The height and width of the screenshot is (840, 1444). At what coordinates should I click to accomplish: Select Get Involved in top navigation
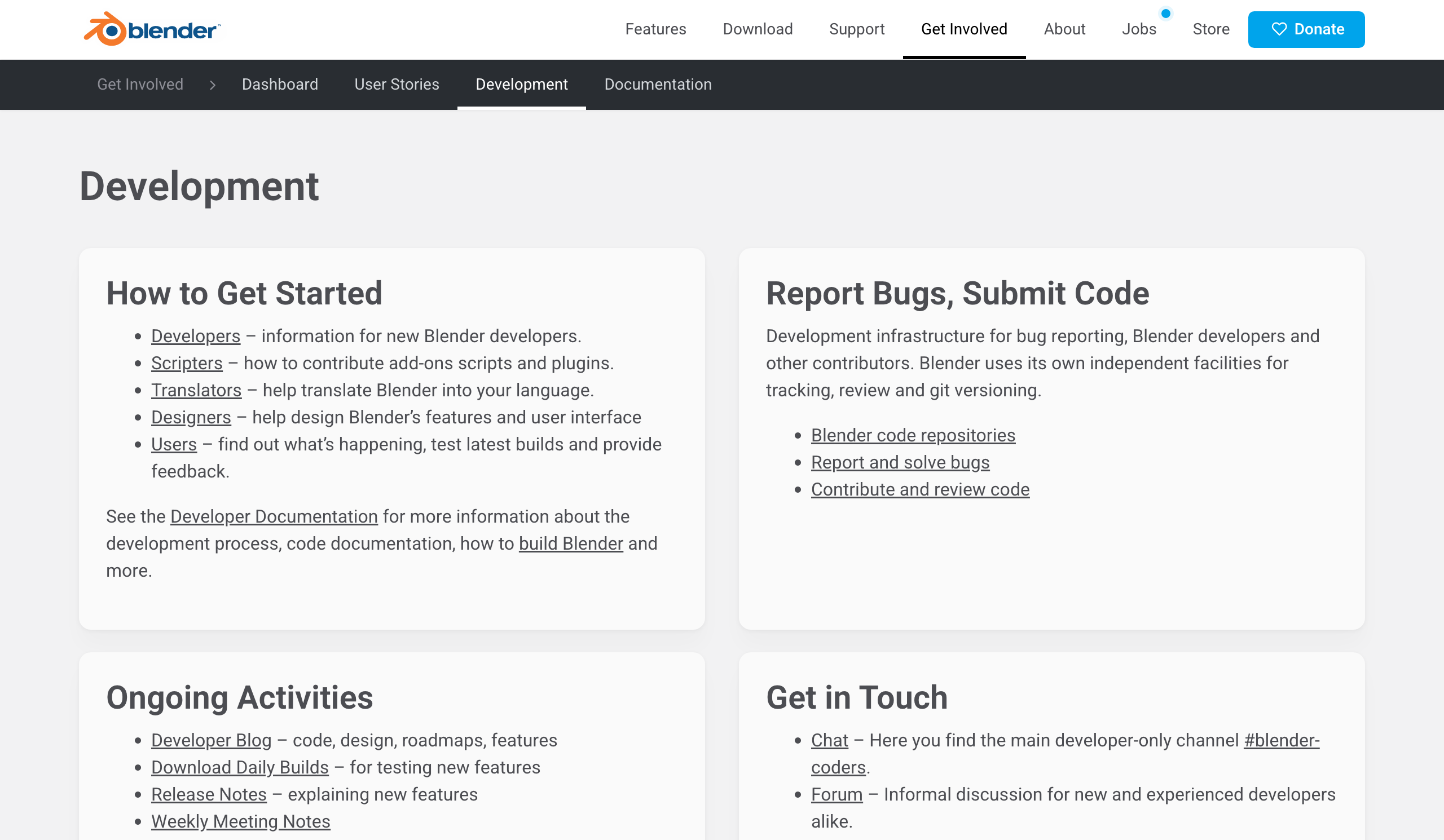[964, 29]
